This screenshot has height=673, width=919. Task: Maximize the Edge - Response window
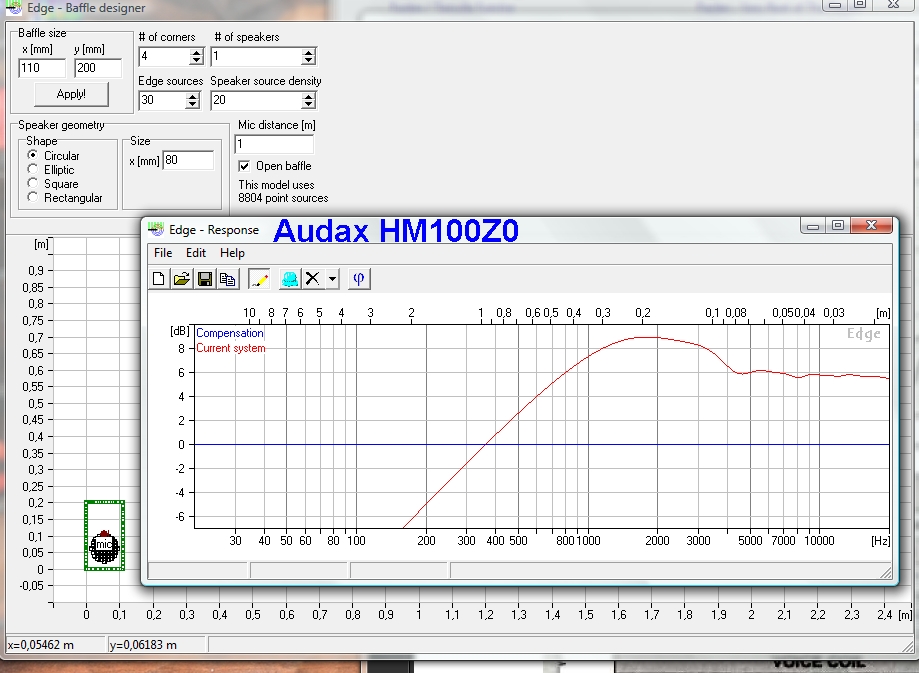click(838, 226)
